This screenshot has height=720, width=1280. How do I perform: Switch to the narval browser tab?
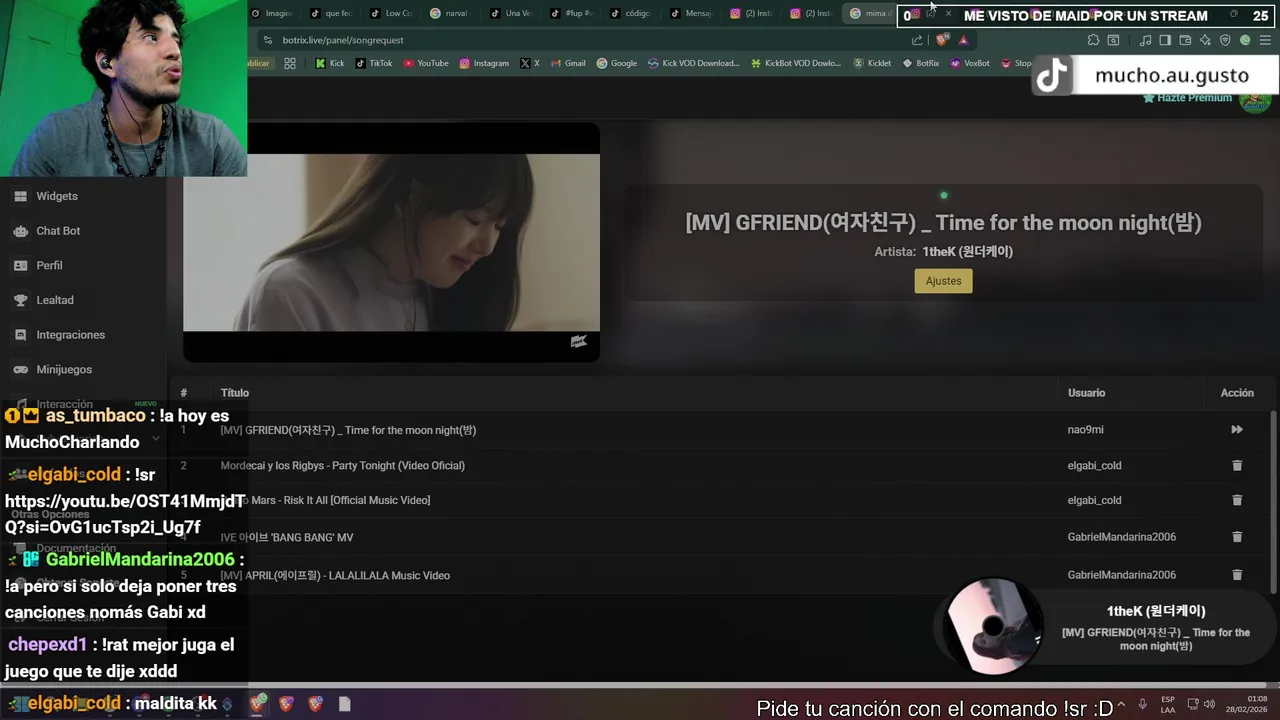pyautogui.click(x=449, y=13)
